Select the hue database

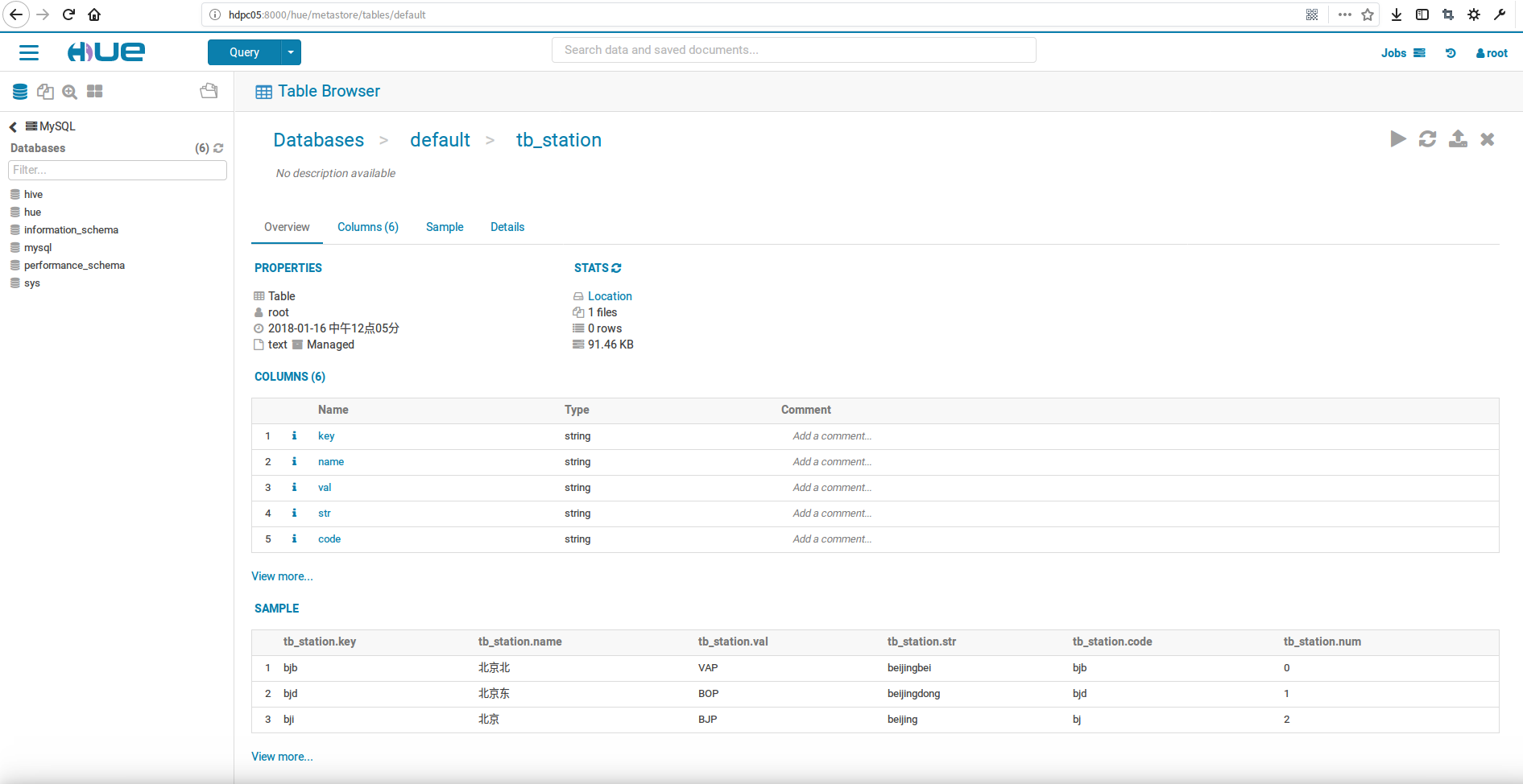(x=32, y=212)
